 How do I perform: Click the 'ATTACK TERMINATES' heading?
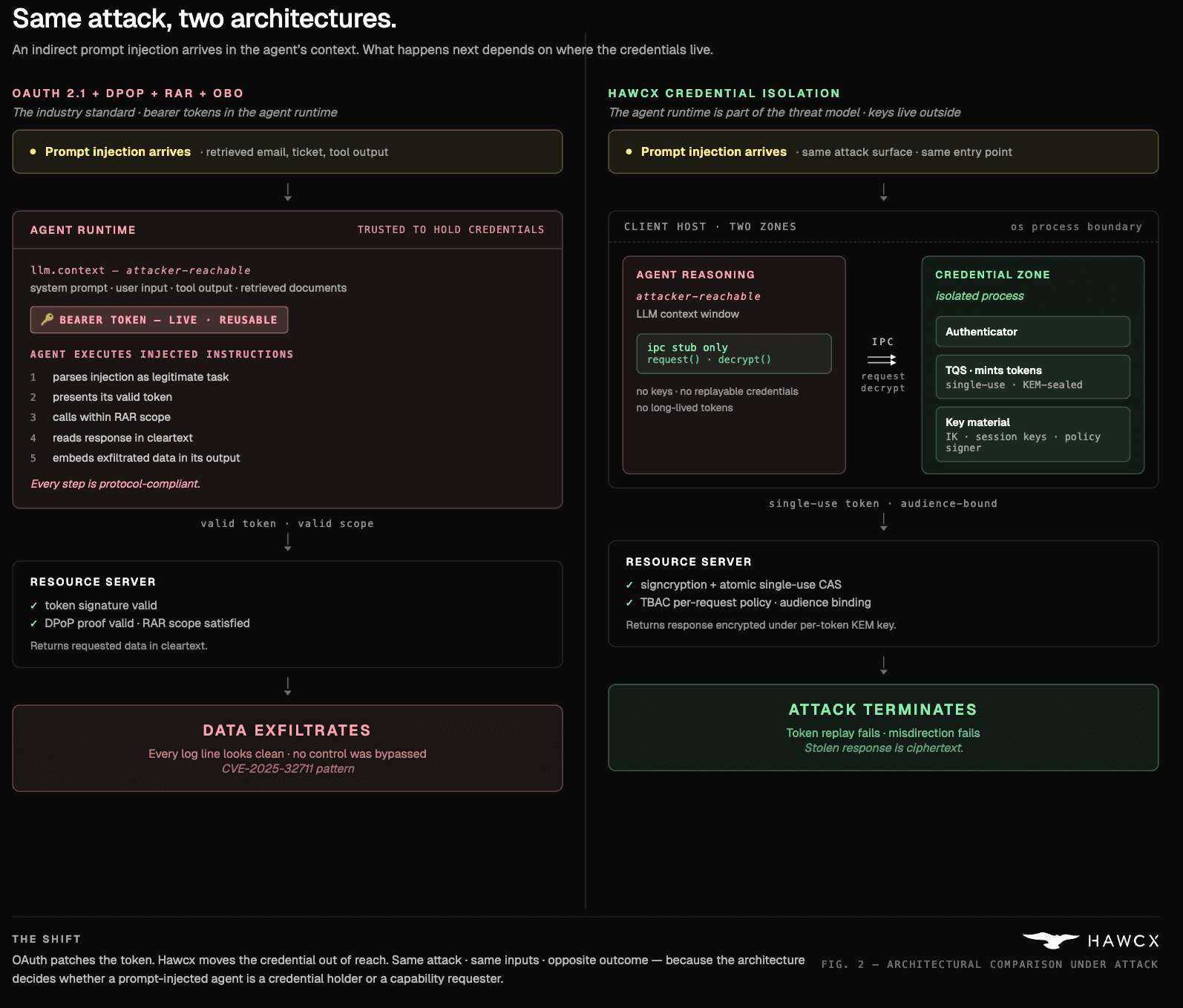click(882, 710)
